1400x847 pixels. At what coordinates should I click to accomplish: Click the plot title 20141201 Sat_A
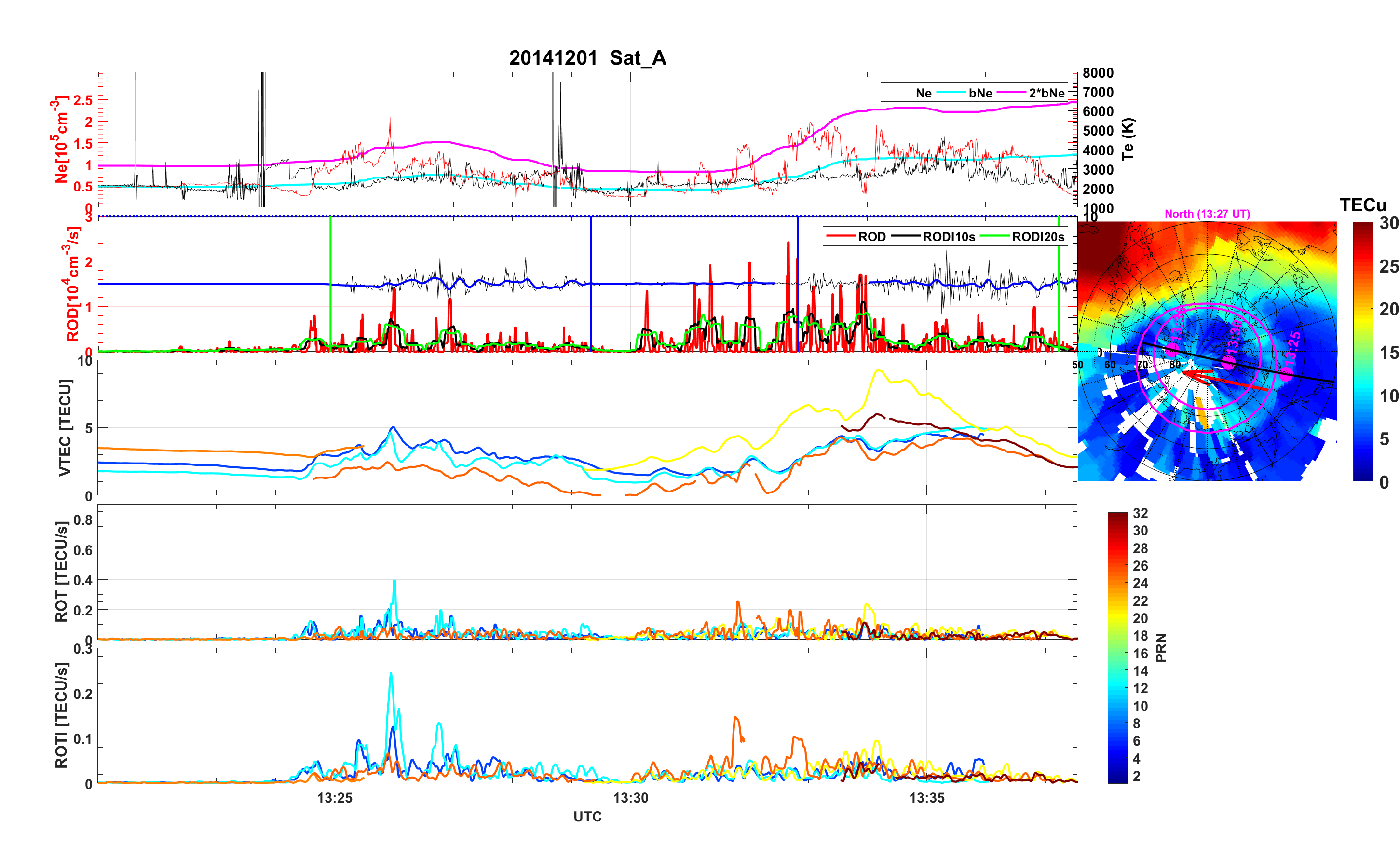(587, 58)
